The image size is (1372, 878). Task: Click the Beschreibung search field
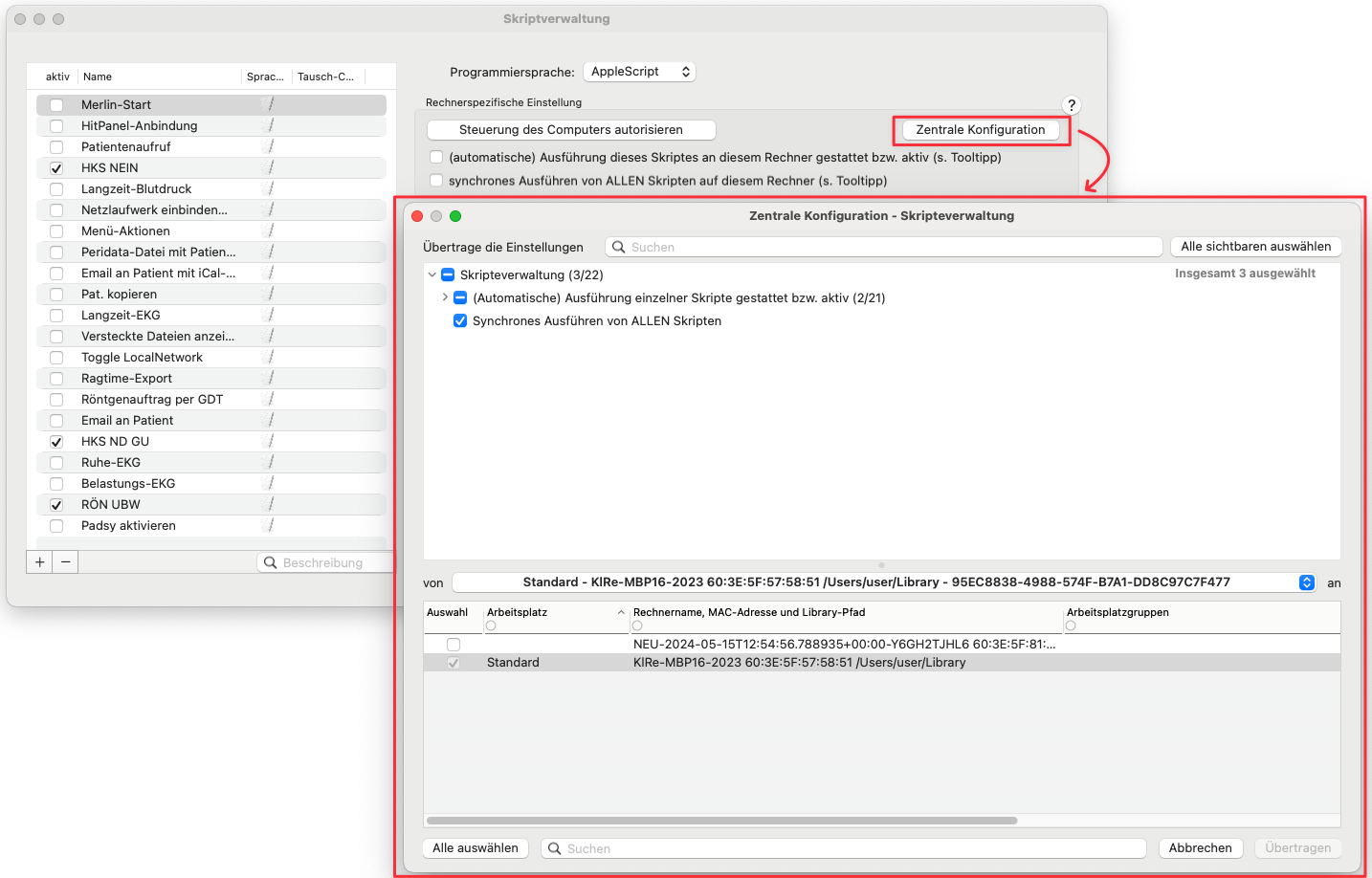point(325,562)
